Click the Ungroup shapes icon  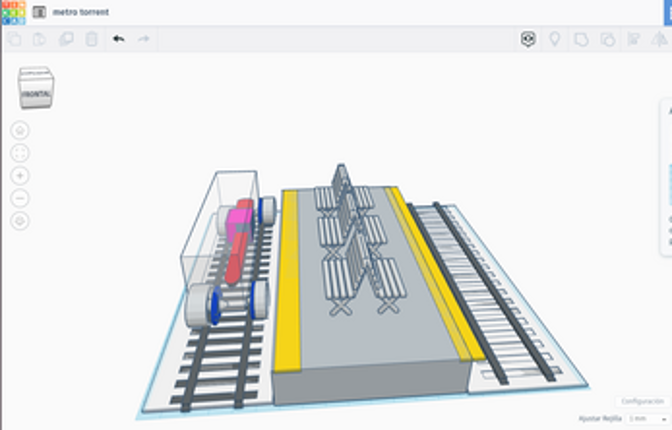click(x=607, y=39)
